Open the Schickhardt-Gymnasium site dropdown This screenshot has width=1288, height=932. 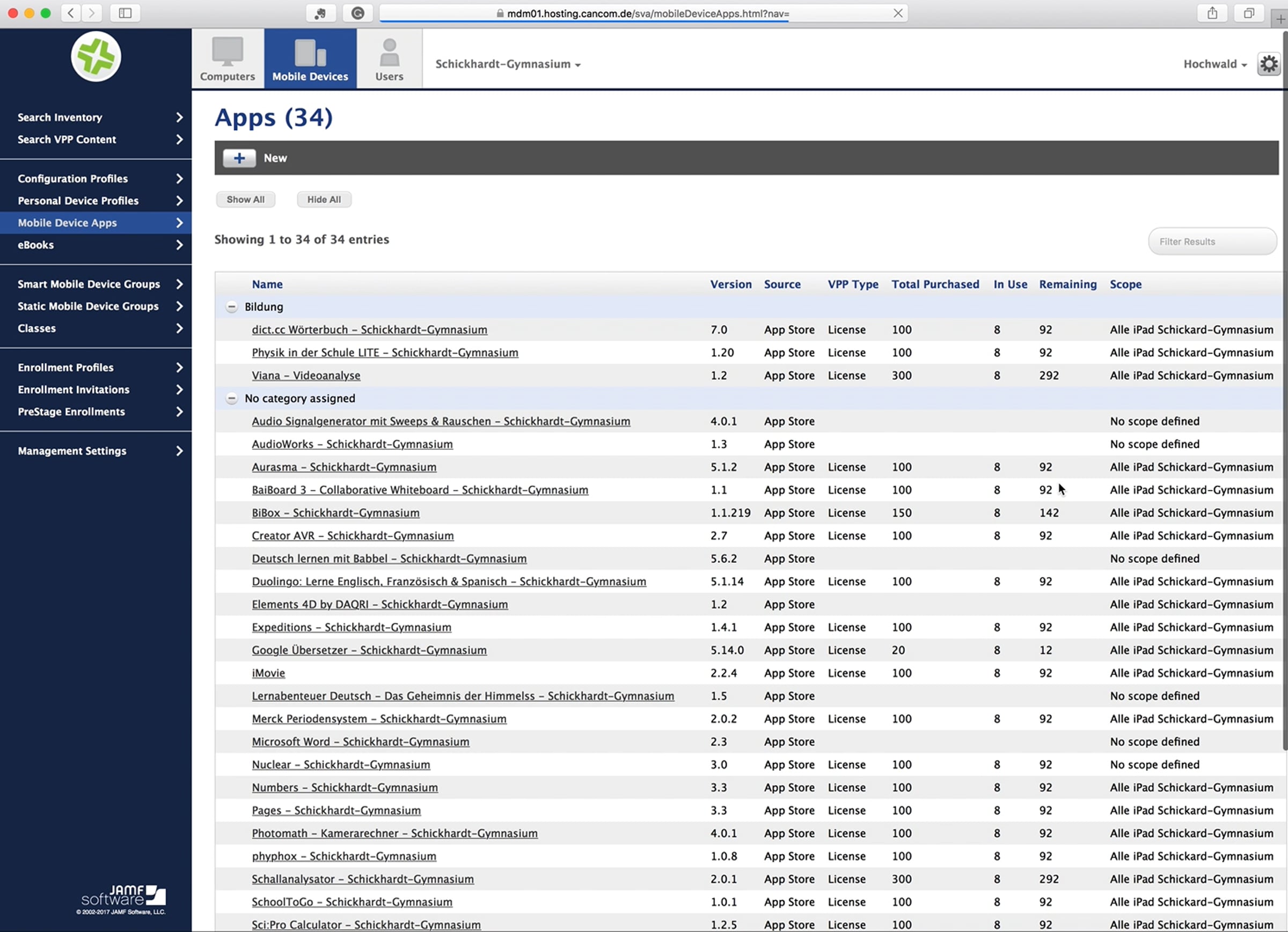pos(508,64)
